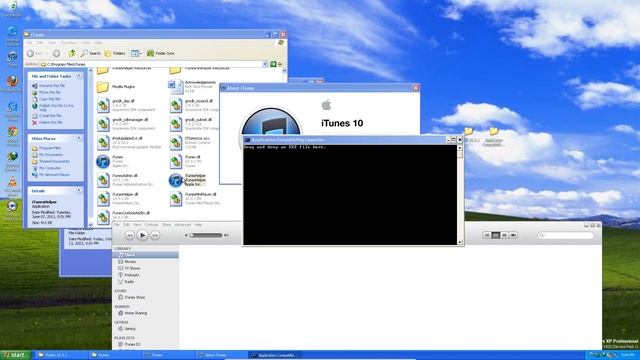Open Advanced menu in iTunes window
Screen dimensions: 640x360
182,225
